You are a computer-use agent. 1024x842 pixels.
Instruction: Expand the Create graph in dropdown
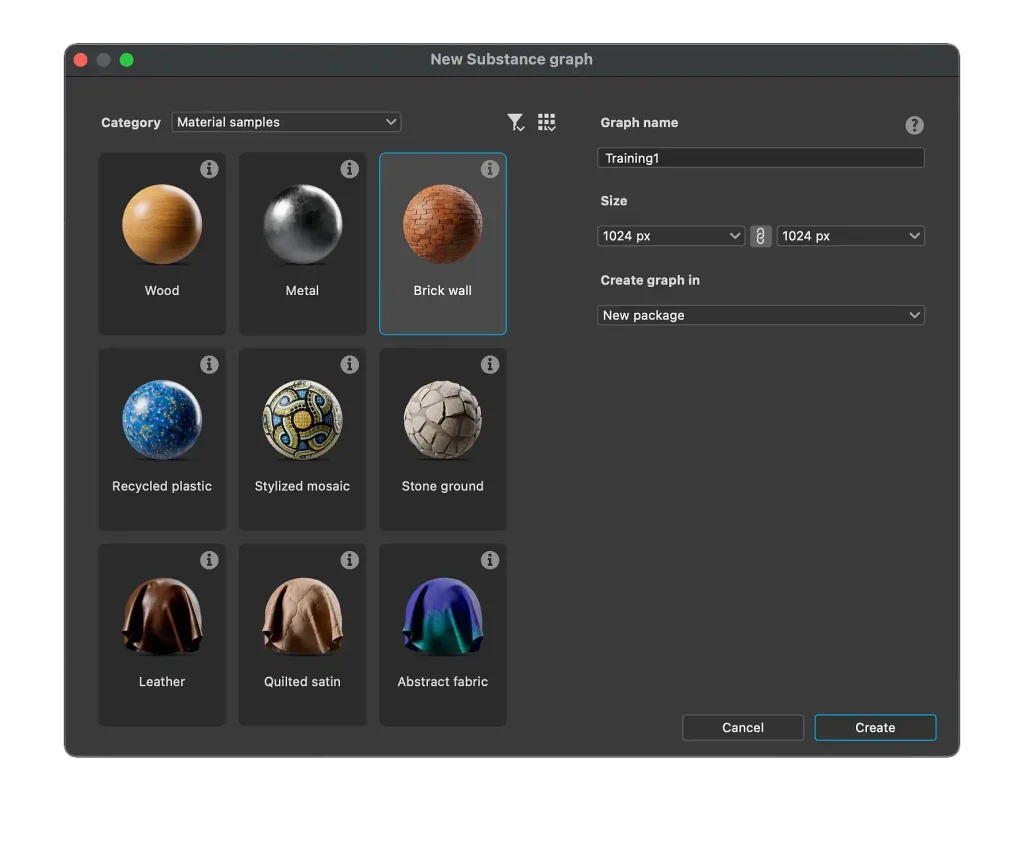[x=760, y=315]
